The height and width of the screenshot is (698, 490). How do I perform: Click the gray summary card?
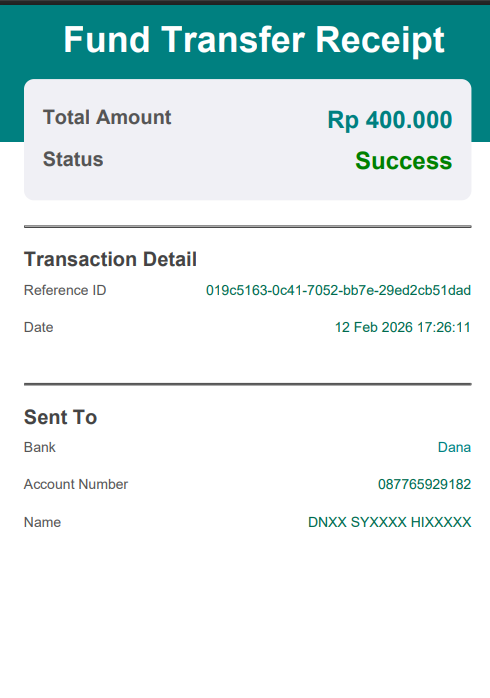pyautogui.click(x=247, y=140)
